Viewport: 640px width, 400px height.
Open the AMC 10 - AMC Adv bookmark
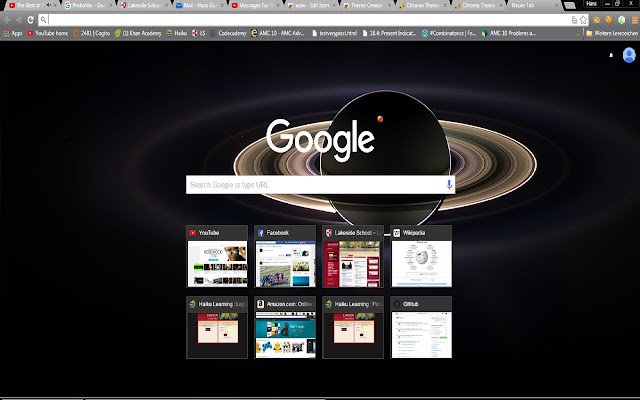[278, 33]
